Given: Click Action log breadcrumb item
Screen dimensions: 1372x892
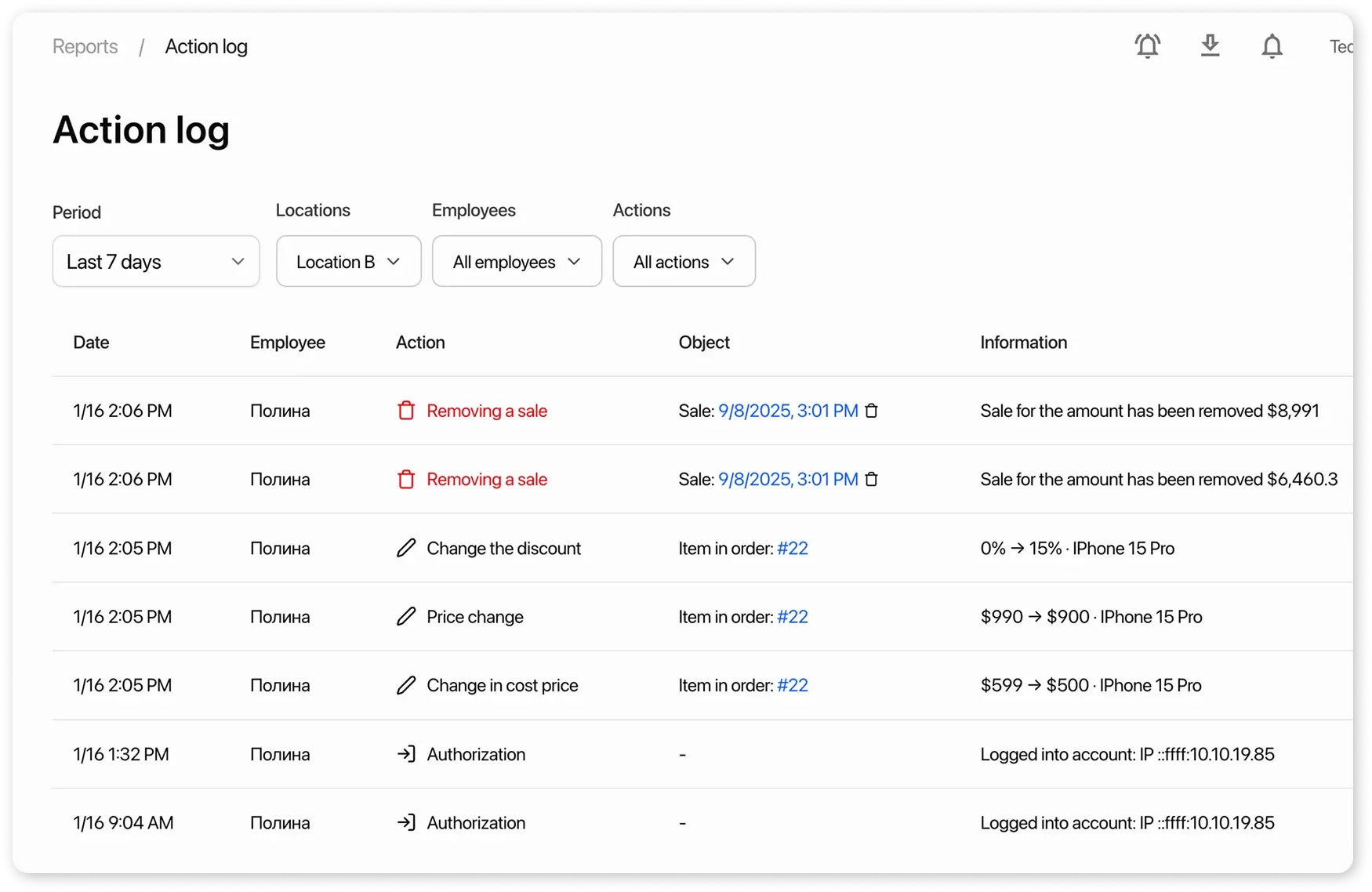Looking at the screenshot, I should pyautogui.click(x=206, y=47).
